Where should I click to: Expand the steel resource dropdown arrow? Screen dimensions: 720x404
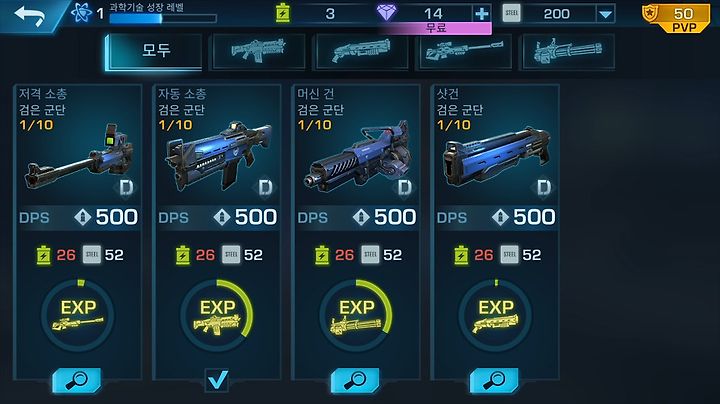click(606, 14)
